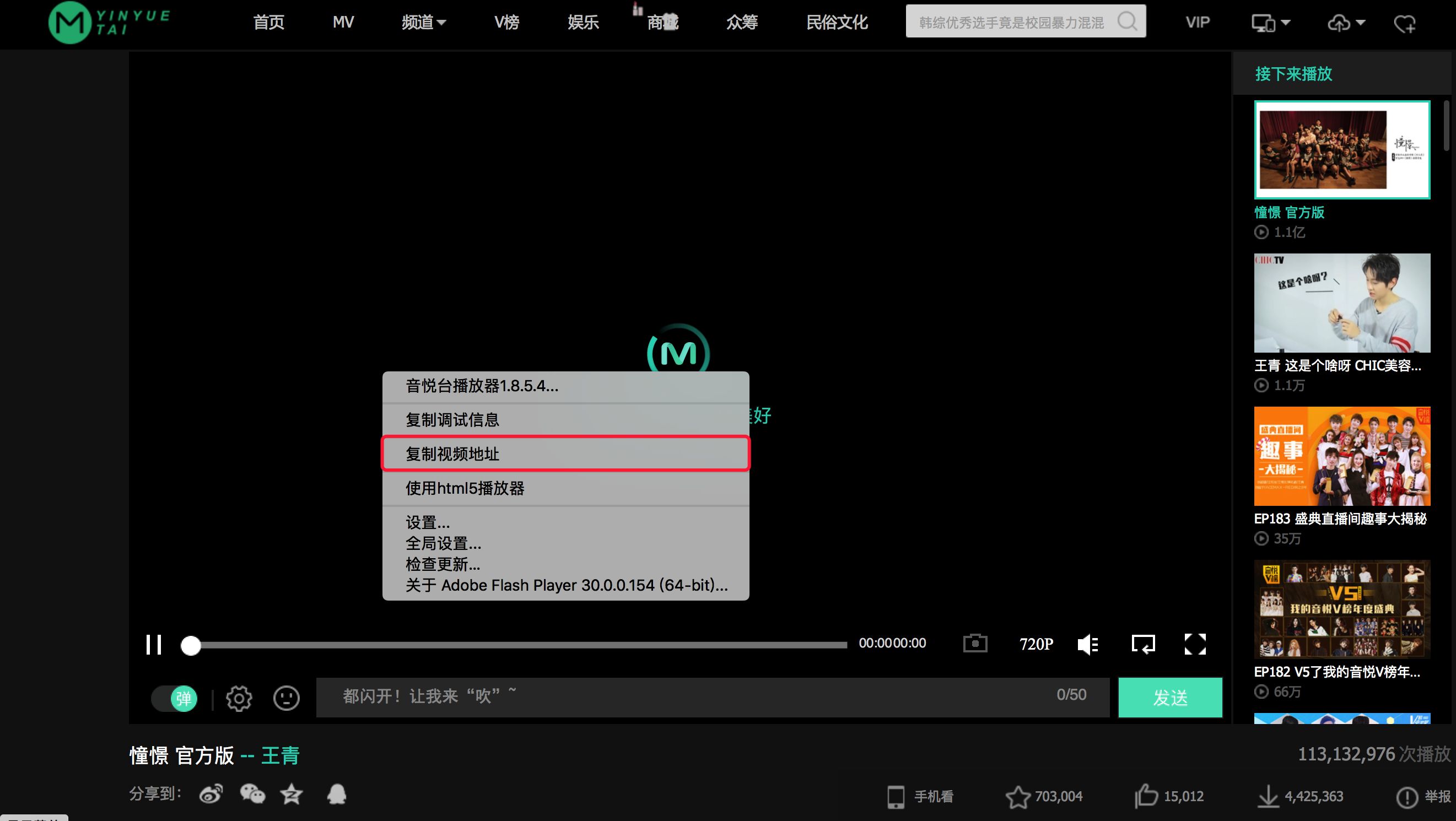Share to Qzone star icon
Image resolution: width=1456 pixels, height=821 pixels.
tap(292, 795)
